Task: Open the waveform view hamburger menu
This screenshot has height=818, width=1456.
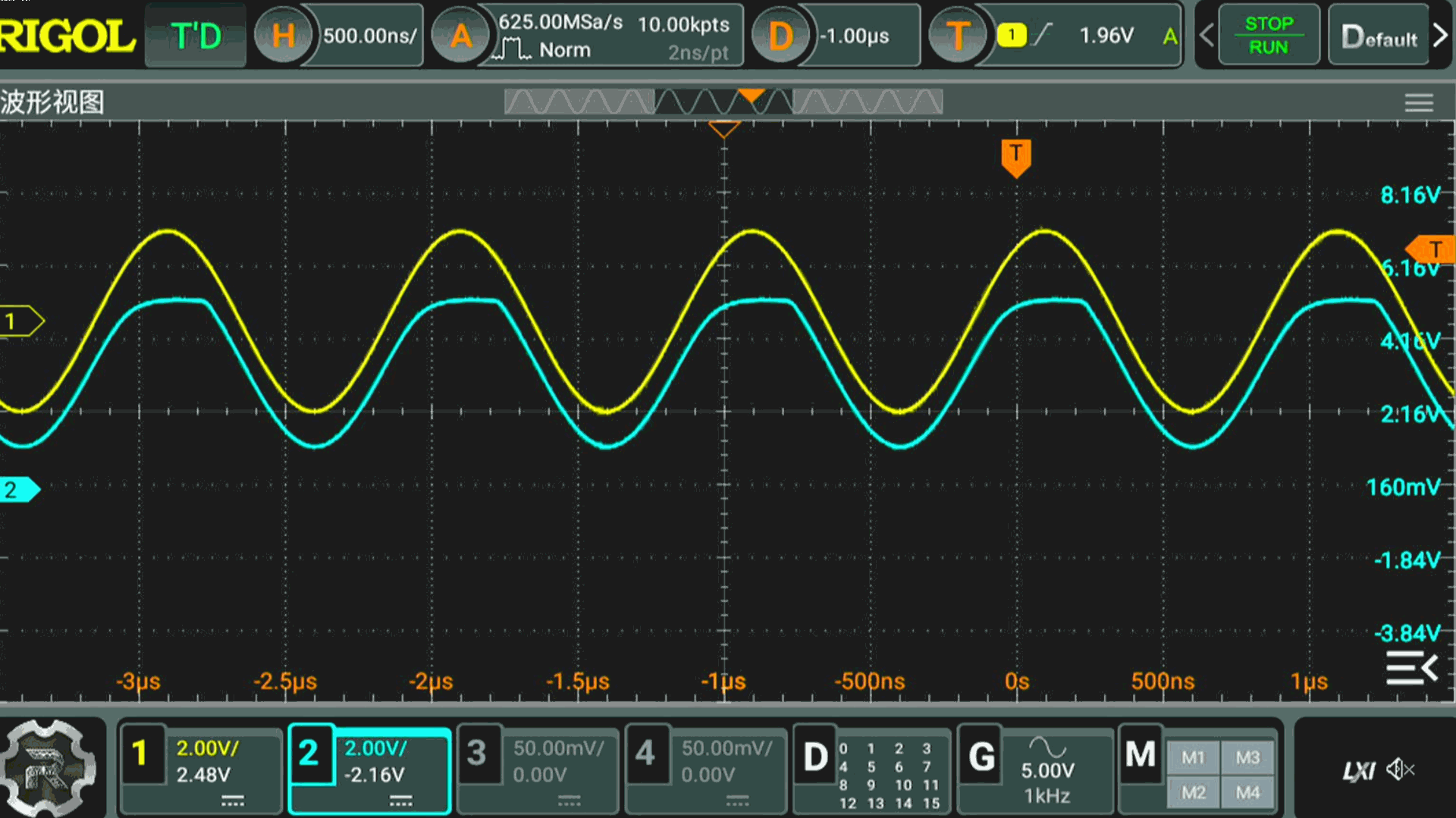Action: point(1418,102)
